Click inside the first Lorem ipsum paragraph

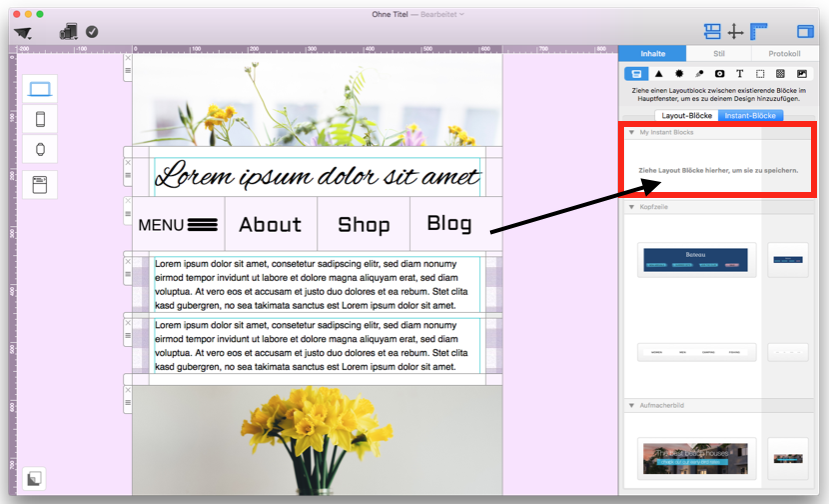[317, 285]
